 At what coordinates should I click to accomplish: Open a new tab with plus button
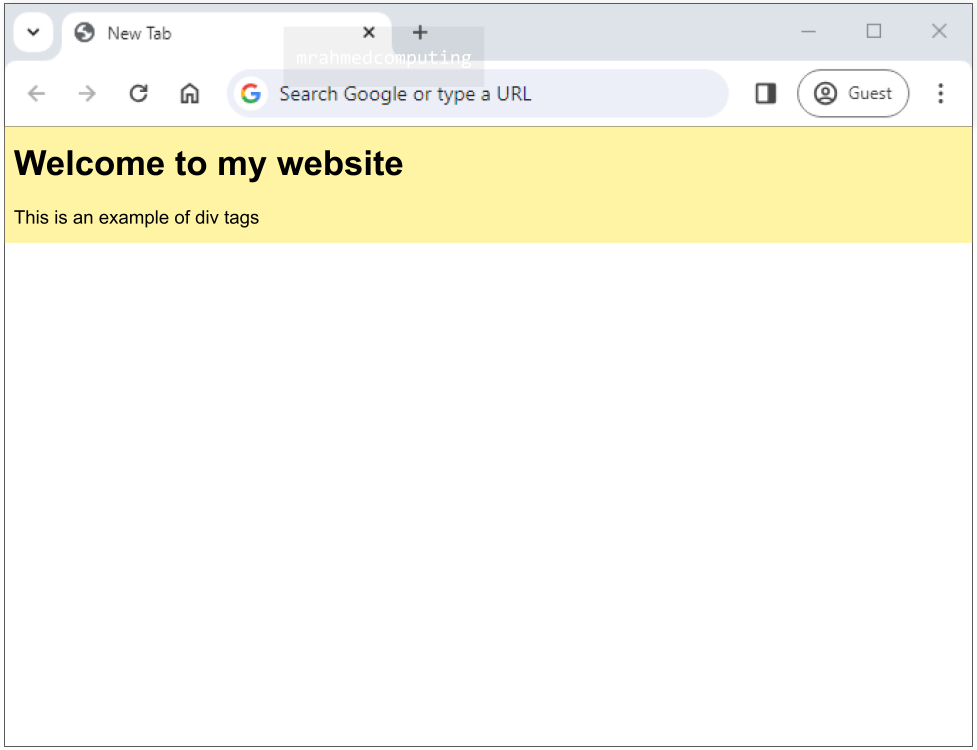[420, 32]
